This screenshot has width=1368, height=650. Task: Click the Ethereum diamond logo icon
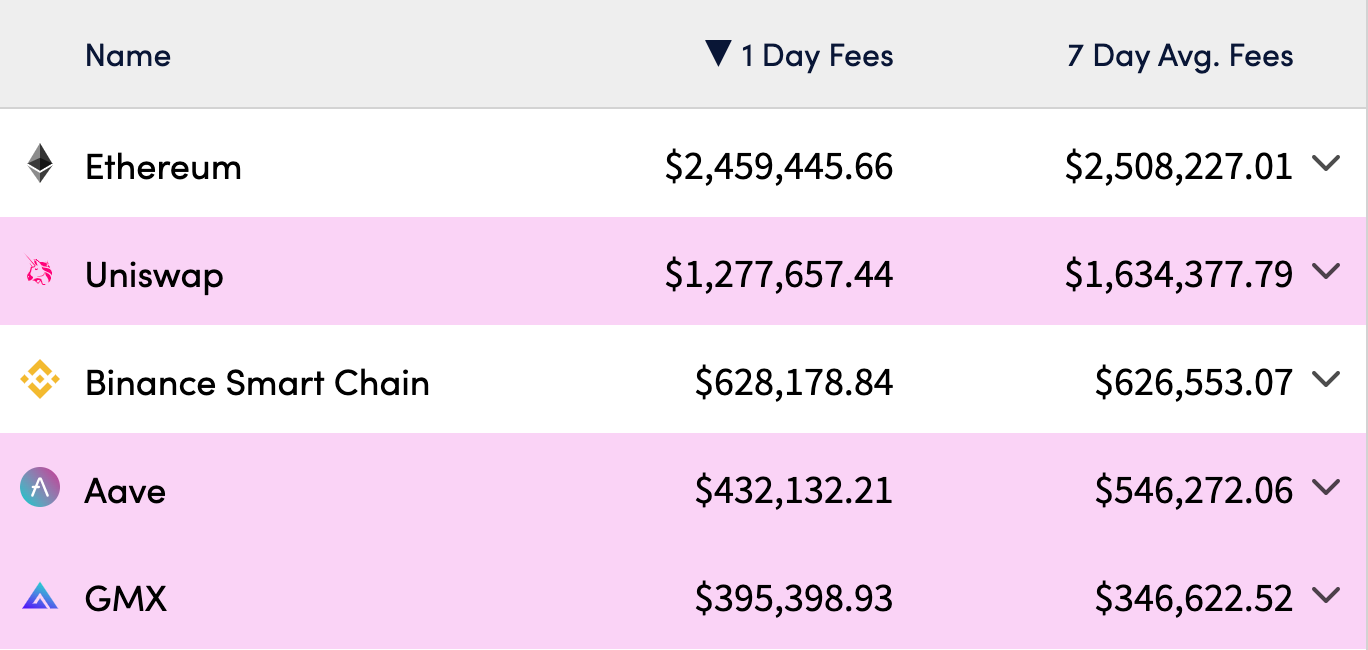[40, 164]
